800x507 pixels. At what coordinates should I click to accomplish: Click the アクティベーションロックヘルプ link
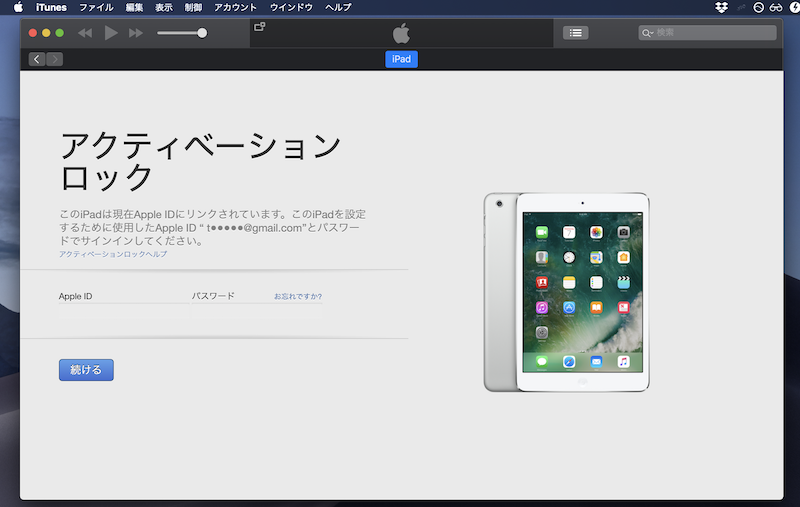(113, 254)
